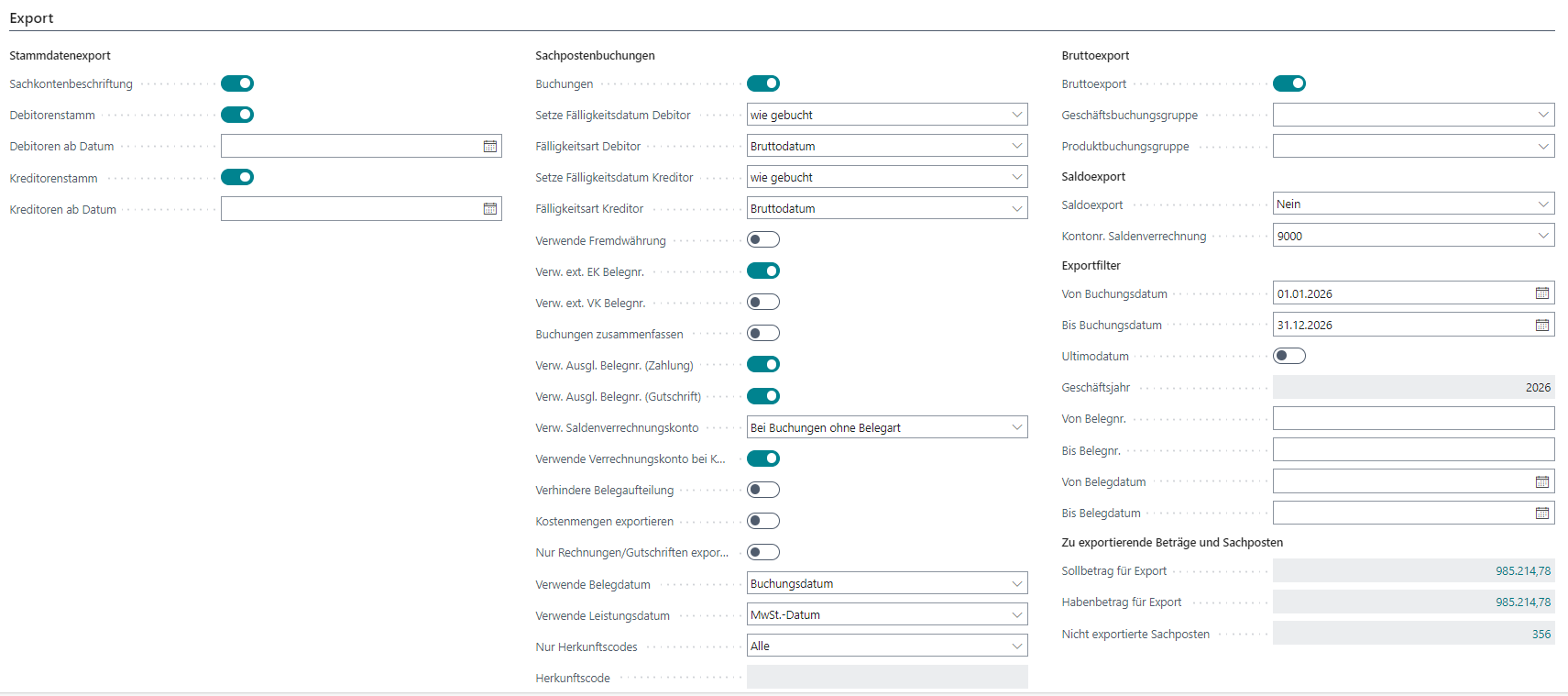Screen dimensions: 1568x696
Task: Open calendar for Bis Buchungsdatum field
Action: click(1542, 326)
